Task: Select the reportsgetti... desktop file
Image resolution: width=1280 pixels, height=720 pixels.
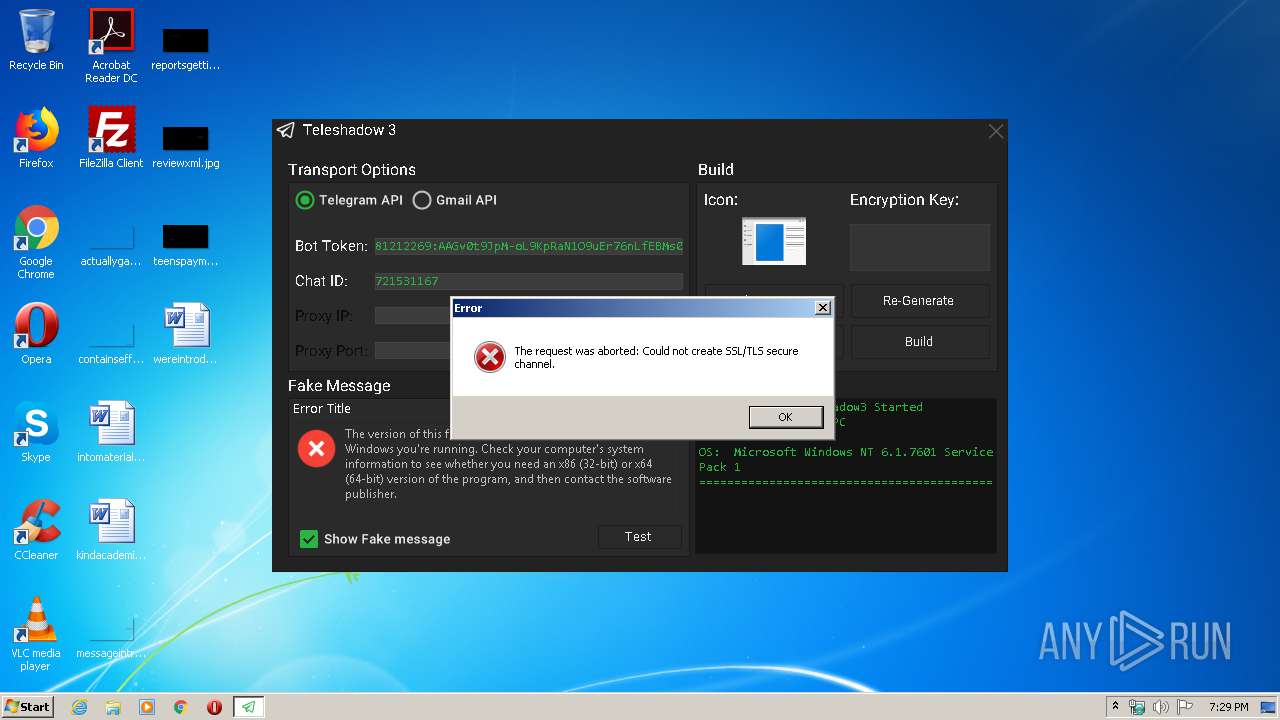Action: [186, 50]
